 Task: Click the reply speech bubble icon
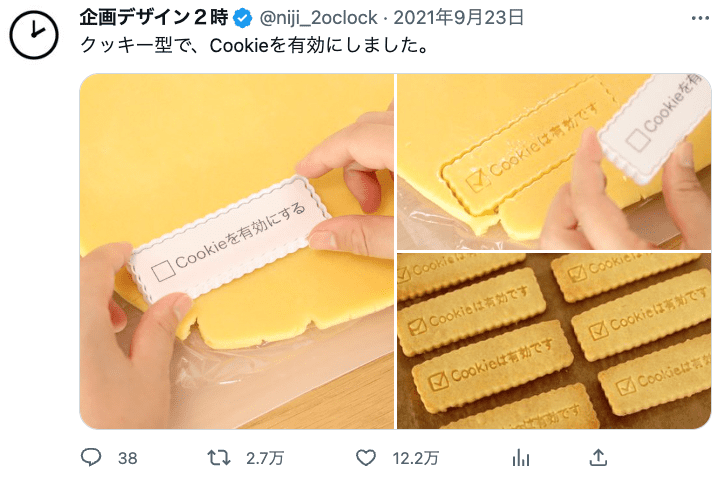pyautogui.click(x=91, y=457)
